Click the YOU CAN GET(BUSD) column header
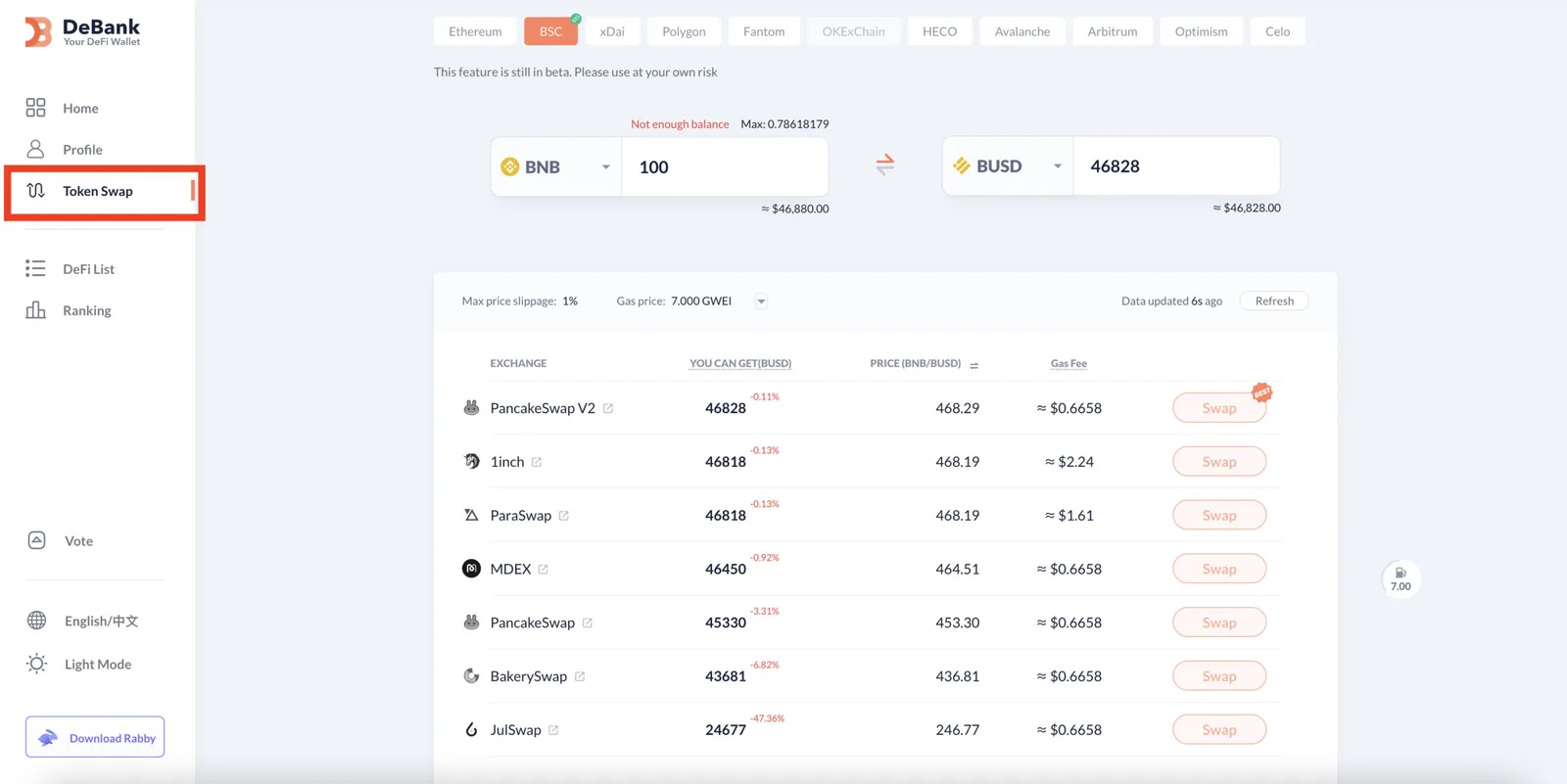Image resolution: width=1567 pixels, height=784 pixels. (740, 363)
